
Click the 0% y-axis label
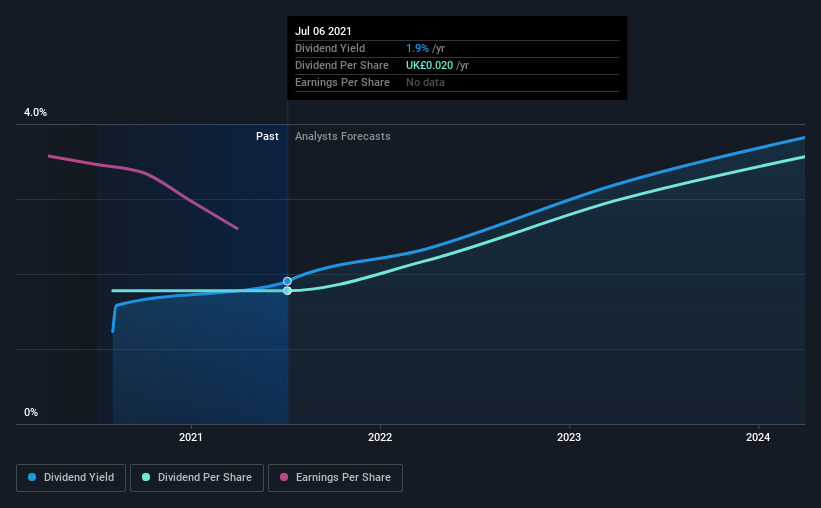tap(31, 412)
